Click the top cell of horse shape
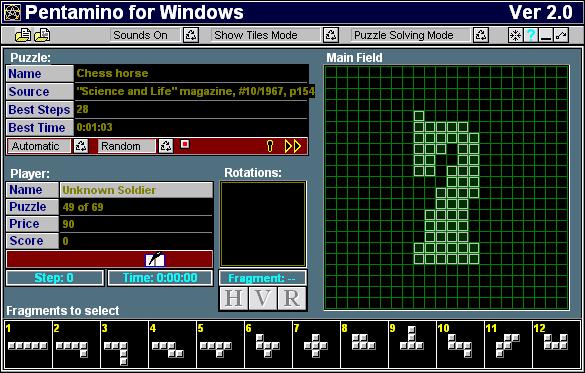This screenshot has height=373, width=585. (x=419, y=116)
